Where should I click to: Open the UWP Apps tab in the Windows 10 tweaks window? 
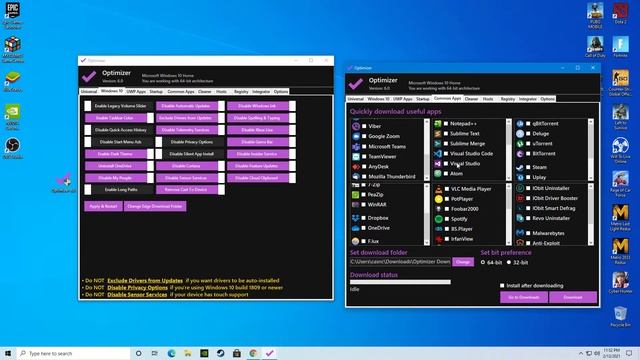point(136,92)
